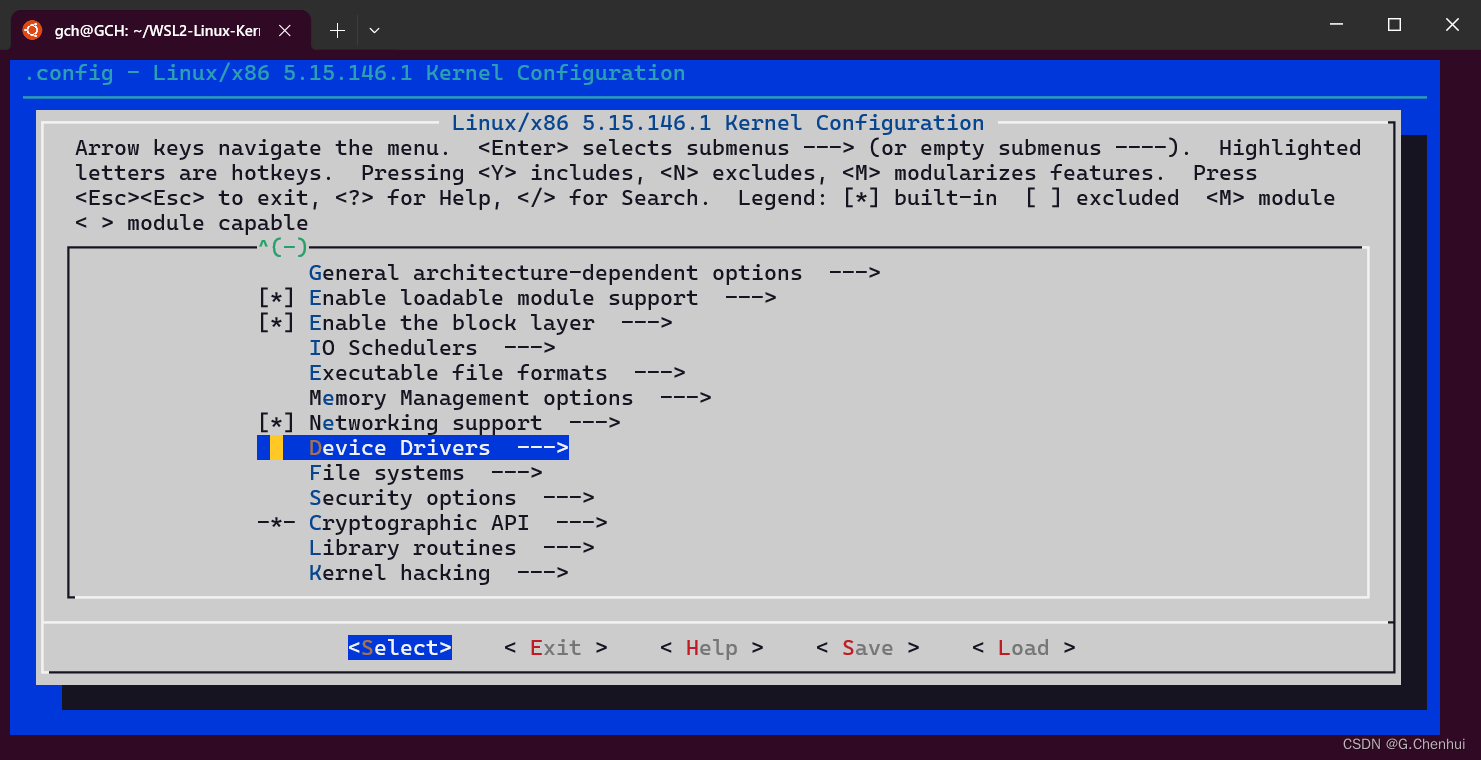Click the Select button
The width and height of the screenshot is (1481, 760).
pyautogui.click(x=400, y=648)
